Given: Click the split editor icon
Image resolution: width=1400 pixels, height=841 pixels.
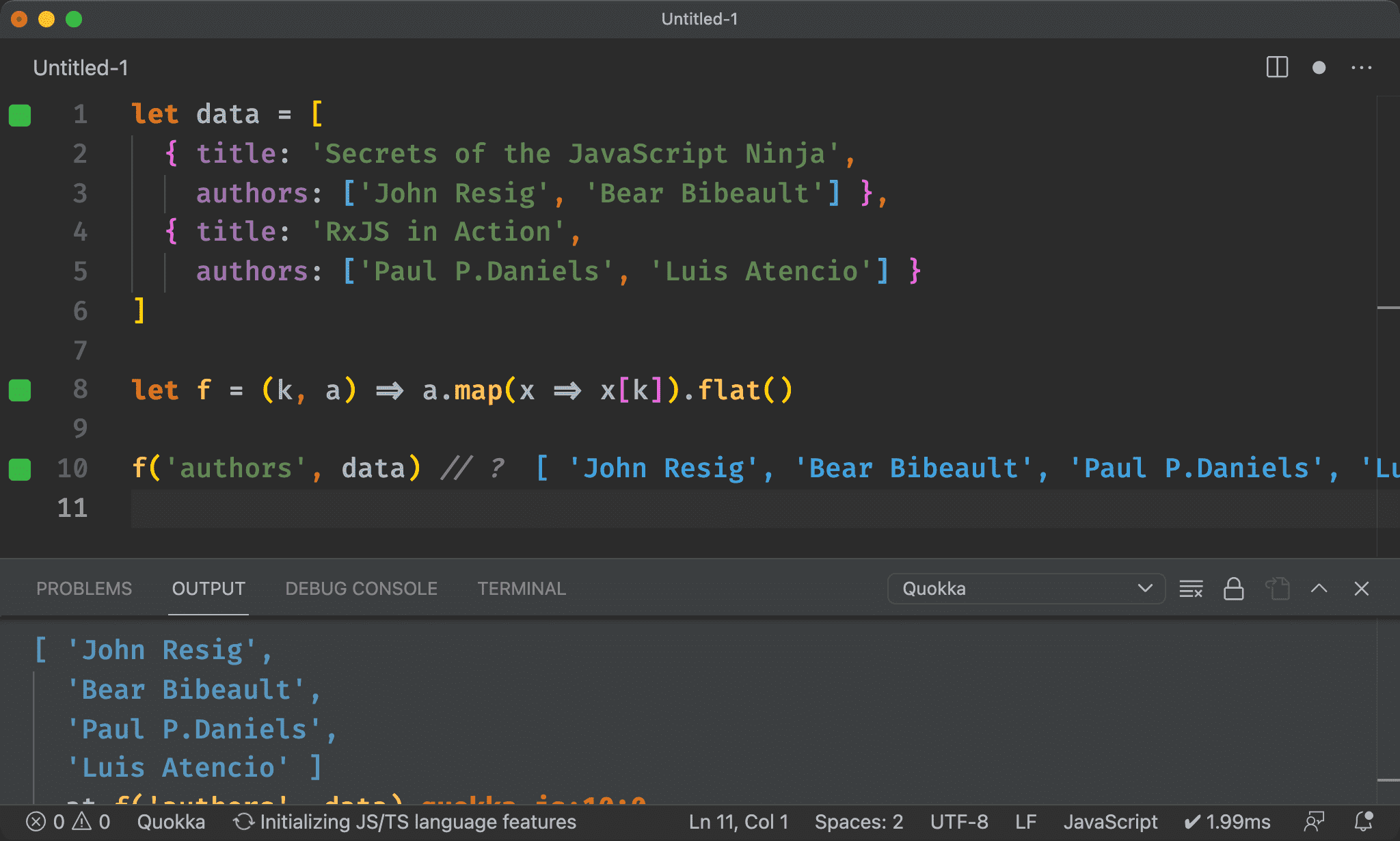Looking at the screenshot, I should [x=1277, y=67].
